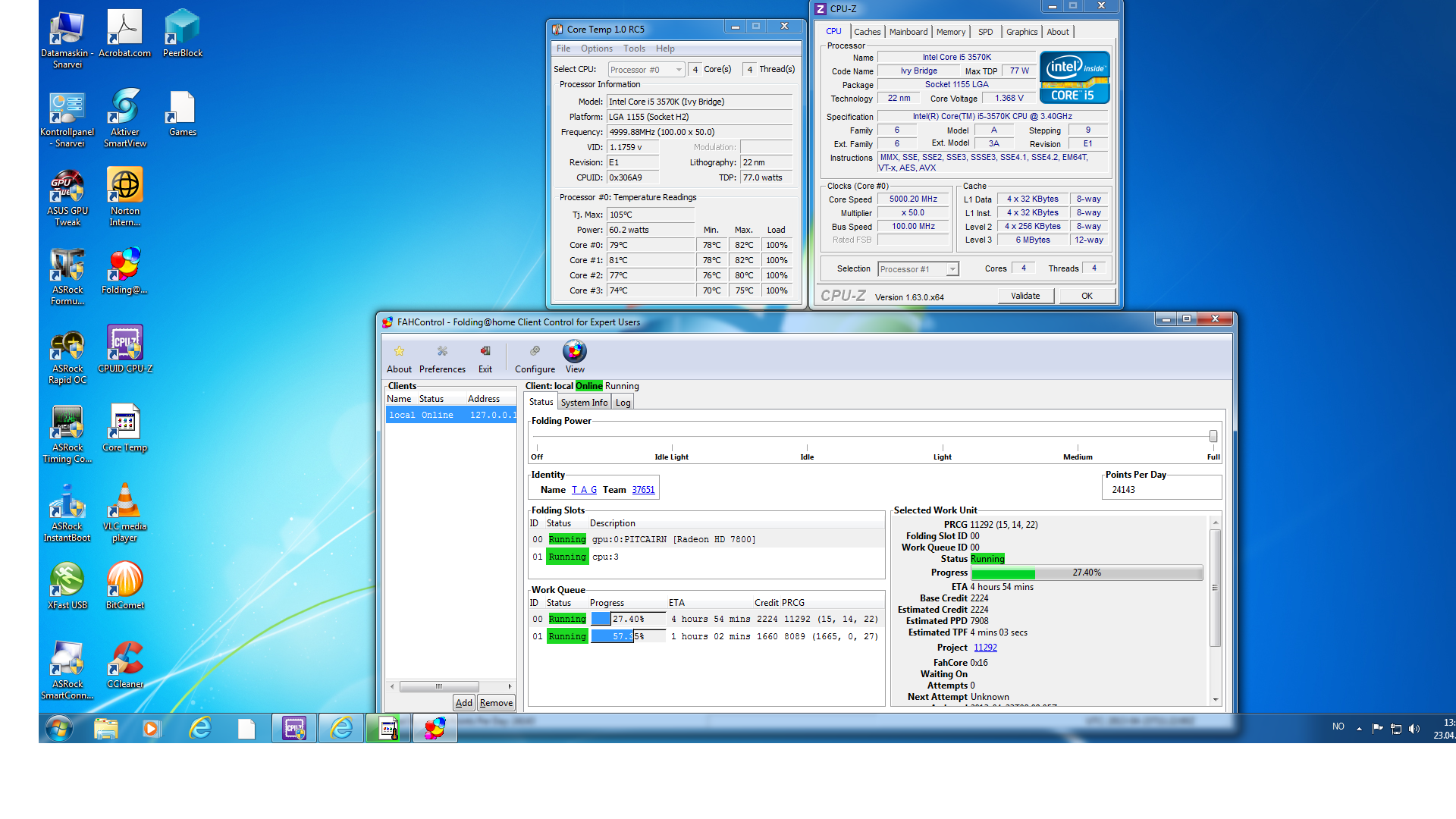Open Datamaskin desktop shortcut
1456x819 pixels.
[67, 39]
